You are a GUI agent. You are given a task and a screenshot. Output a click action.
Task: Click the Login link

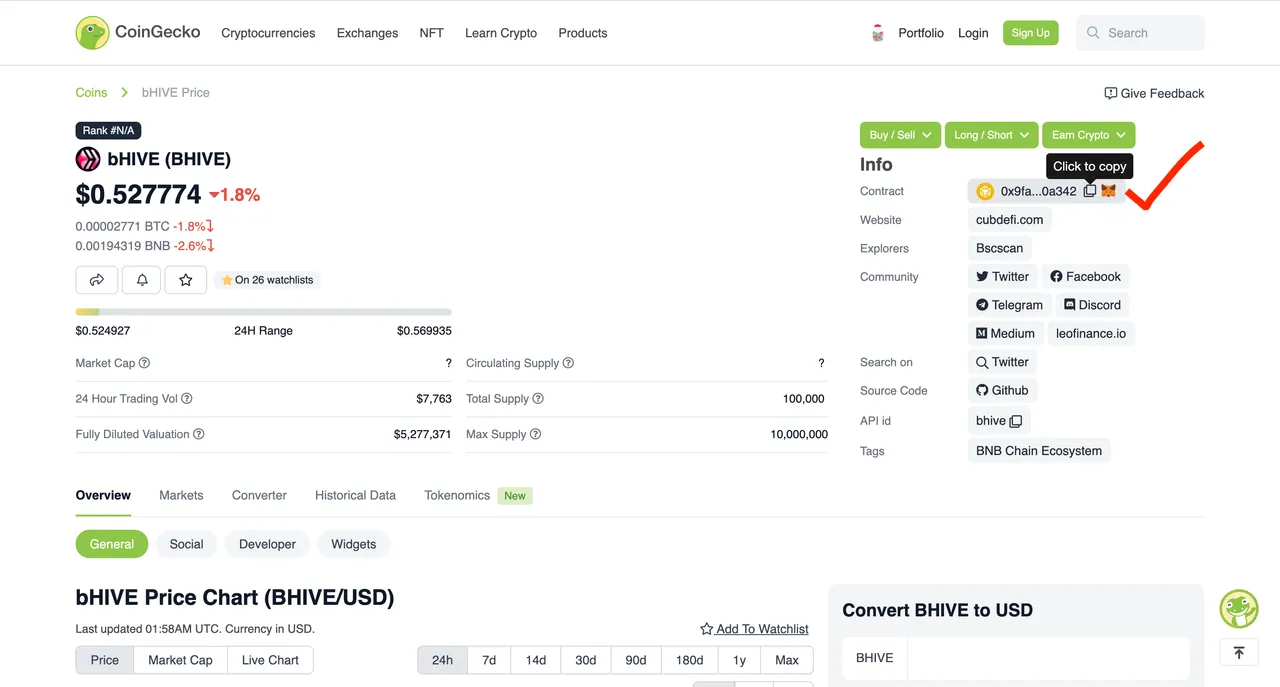(973, 33)
